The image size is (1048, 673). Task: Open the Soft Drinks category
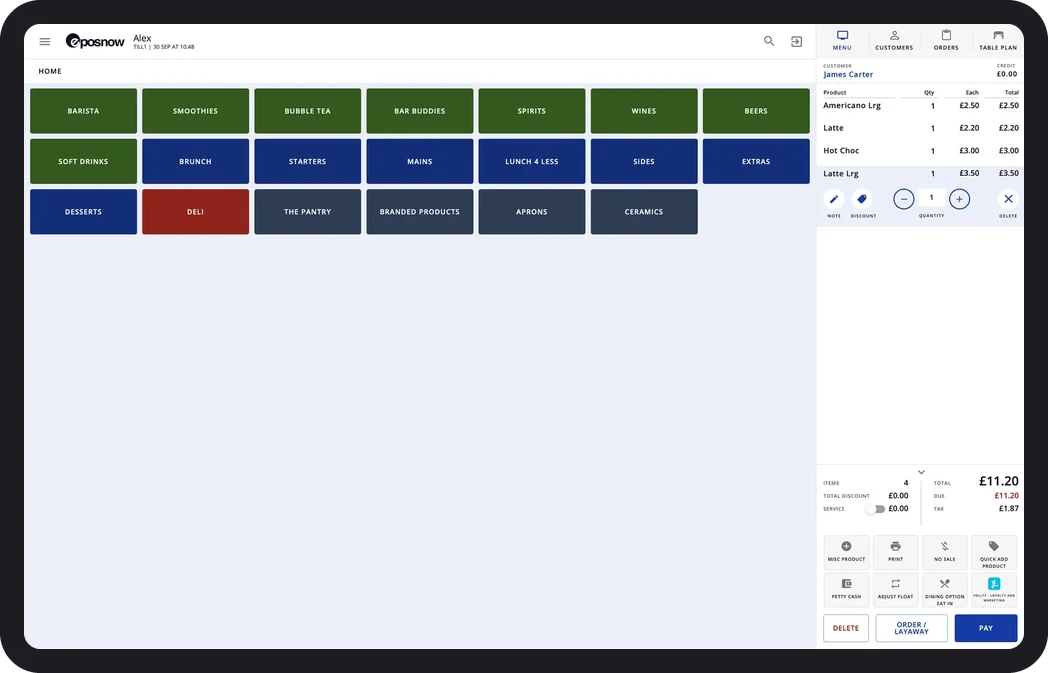[84, 162]
